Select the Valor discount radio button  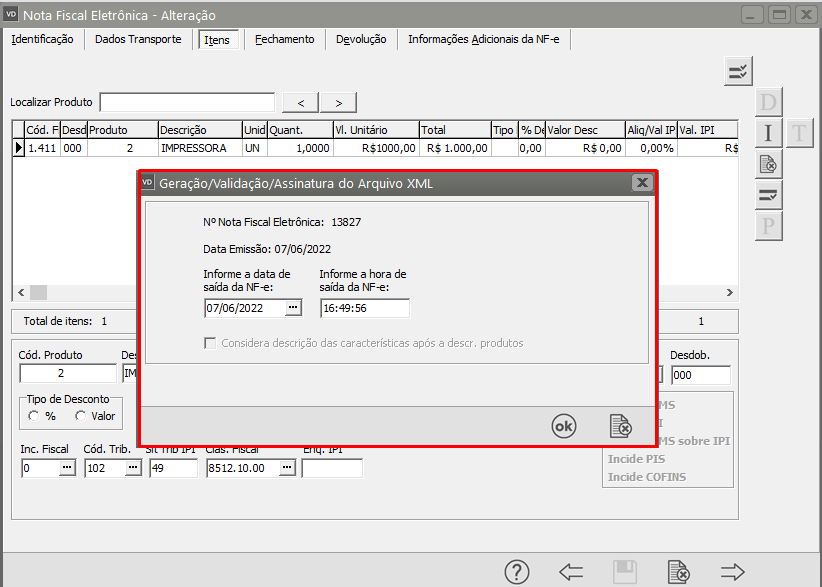point(80,416)
